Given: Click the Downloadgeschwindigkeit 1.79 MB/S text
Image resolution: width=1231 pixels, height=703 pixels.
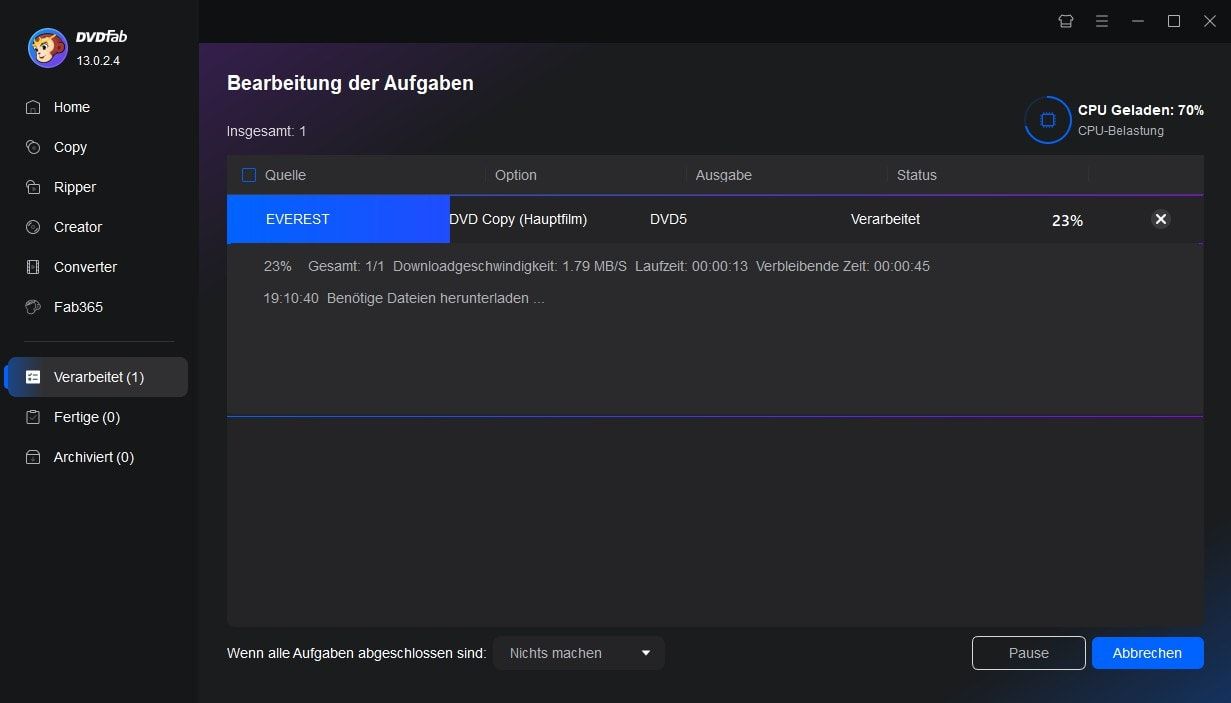Looking at the screenshot, I should [510, 266].
